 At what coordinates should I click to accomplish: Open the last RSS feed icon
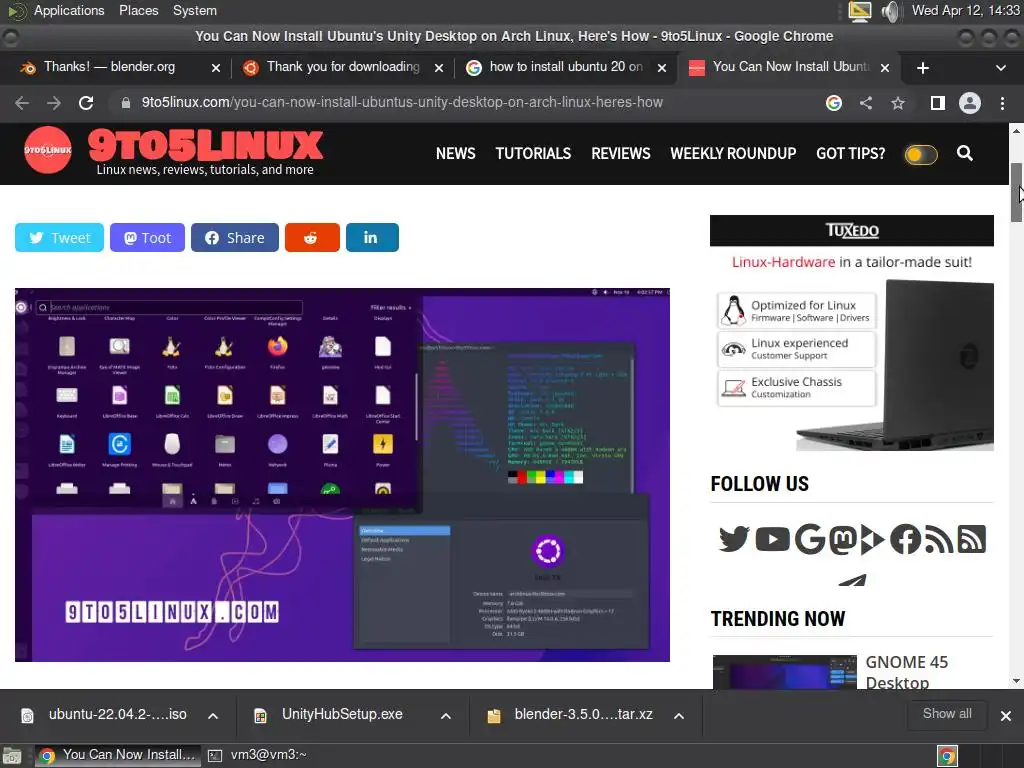point(971,539)
